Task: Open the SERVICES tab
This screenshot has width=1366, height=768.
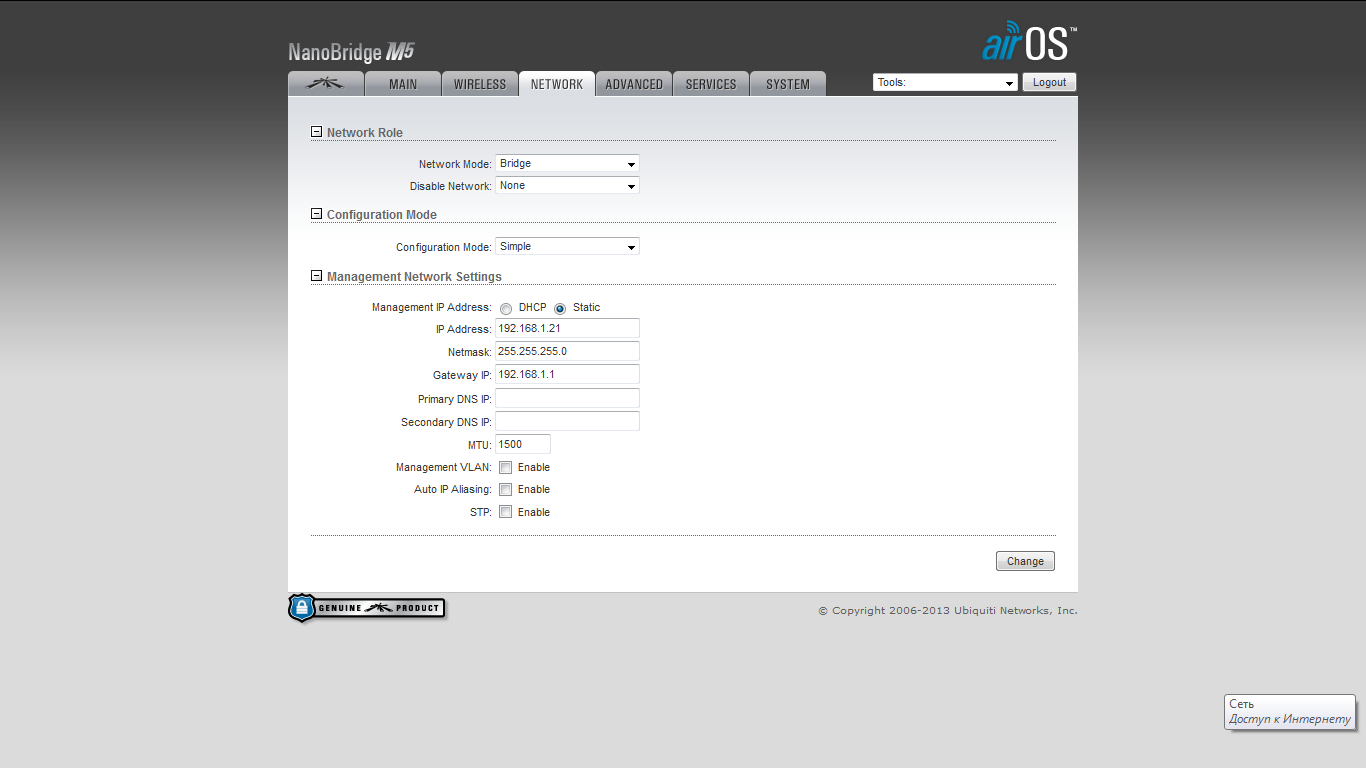Action: pyautogui.click(x=711, y=84)
